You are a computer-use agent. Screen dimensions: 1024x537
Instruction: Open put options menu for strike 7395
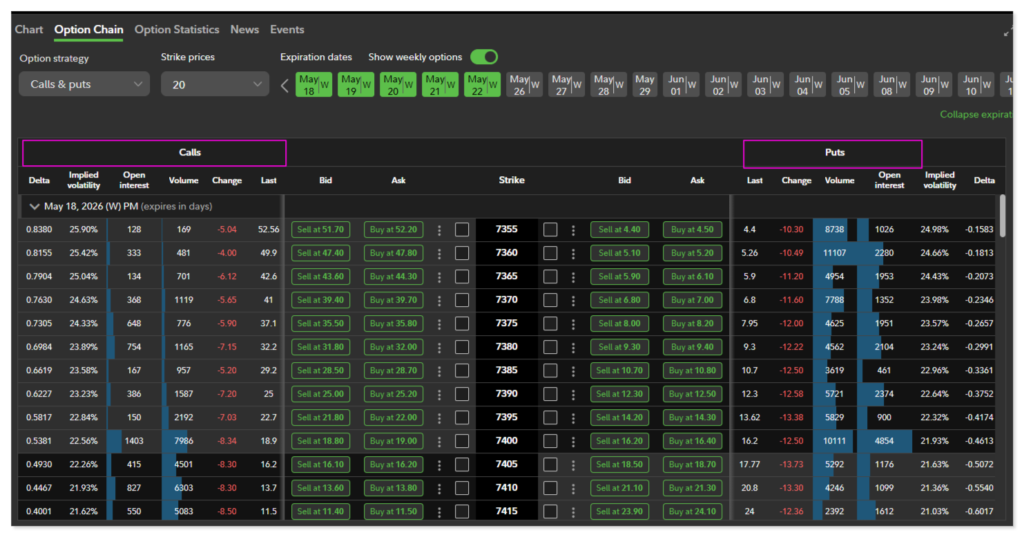pyautogui.click(x=573, y=418)
